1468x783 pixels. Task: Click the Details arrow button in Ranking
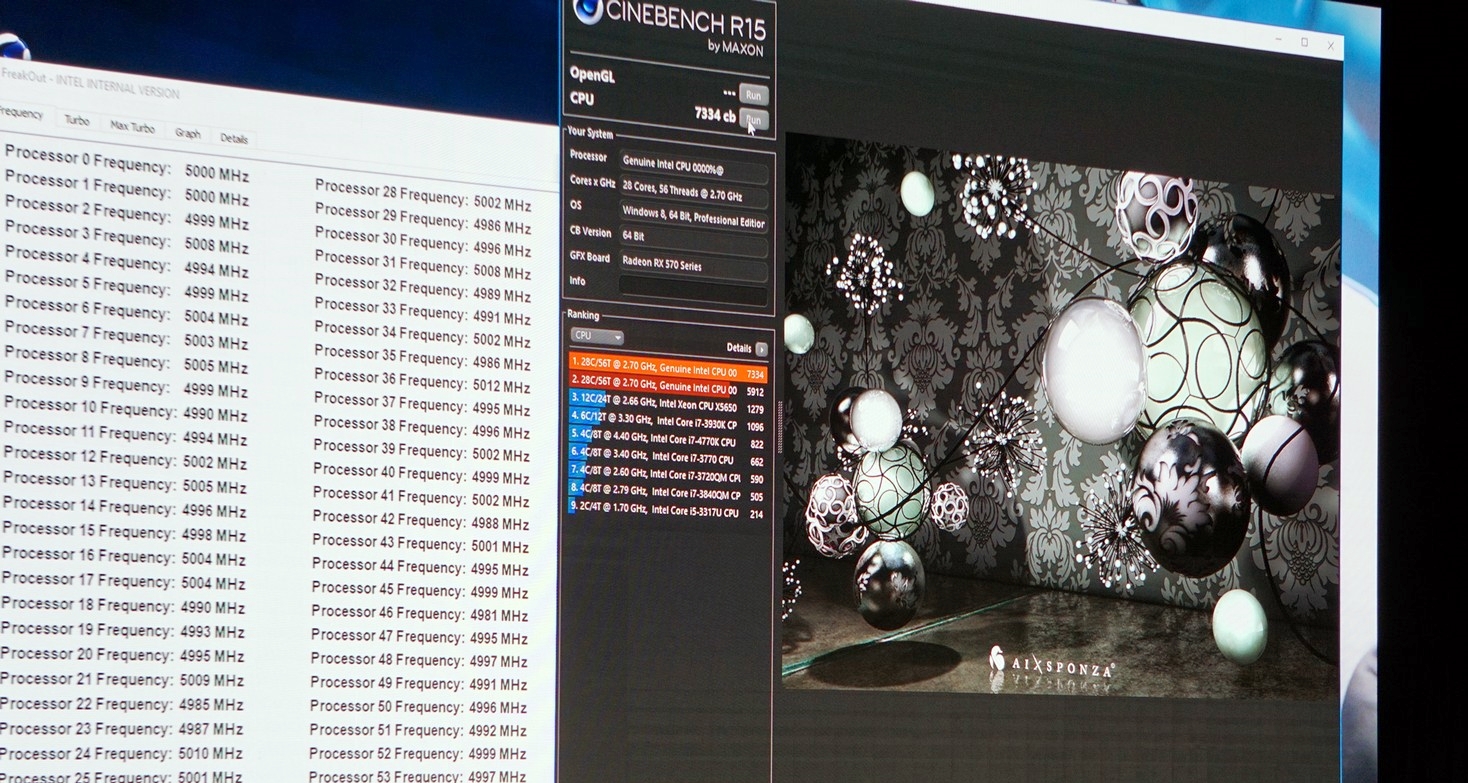[x=761, y=349]
